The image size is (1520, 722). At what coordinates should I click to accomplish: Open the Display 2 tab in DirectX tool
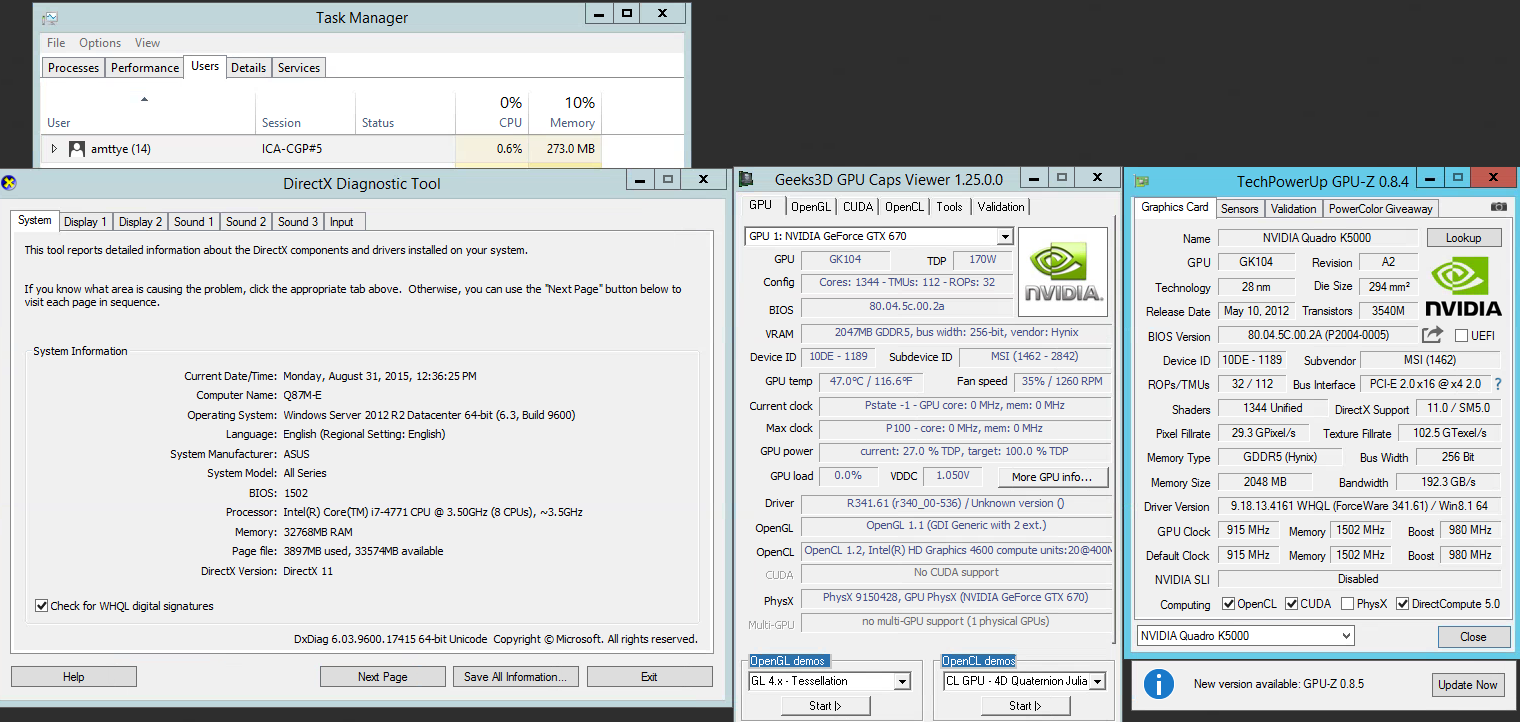(140, 222)
